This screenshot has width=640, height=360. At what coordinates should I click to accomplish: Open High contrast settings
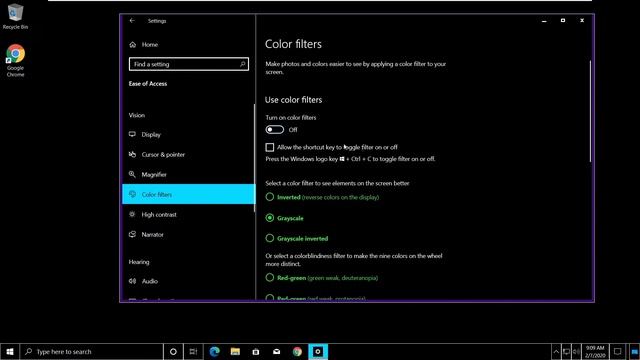click(x=189, y=214)
